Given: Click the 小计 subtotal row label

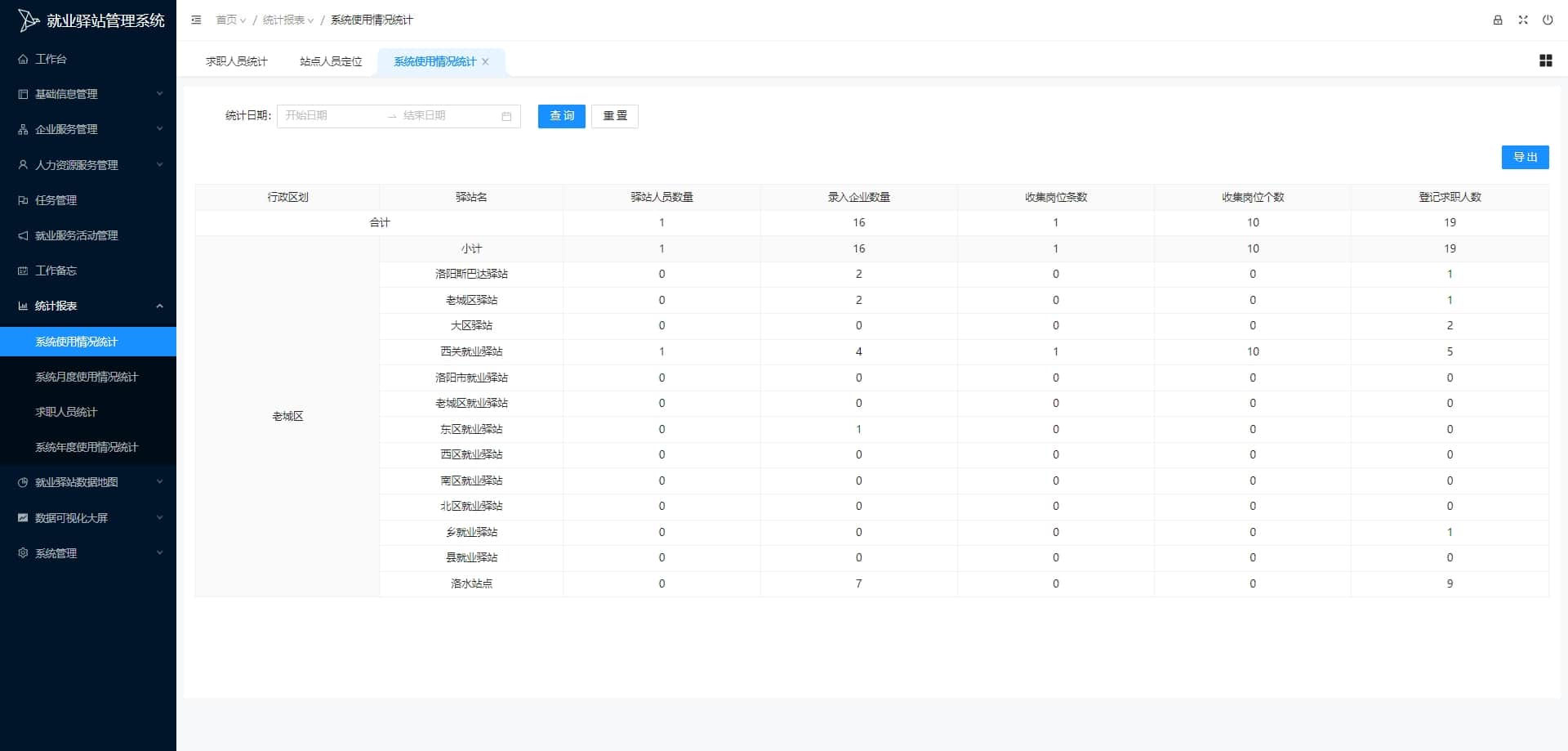Looking at the screenshot, I should (471, 248).
